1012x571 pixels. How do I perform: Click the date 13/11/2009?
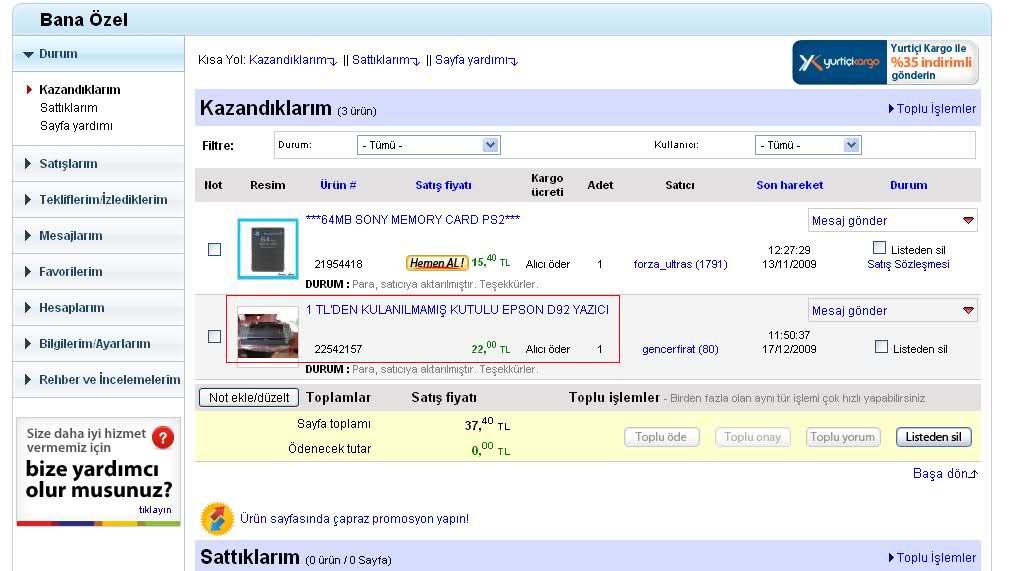(789, 264)
